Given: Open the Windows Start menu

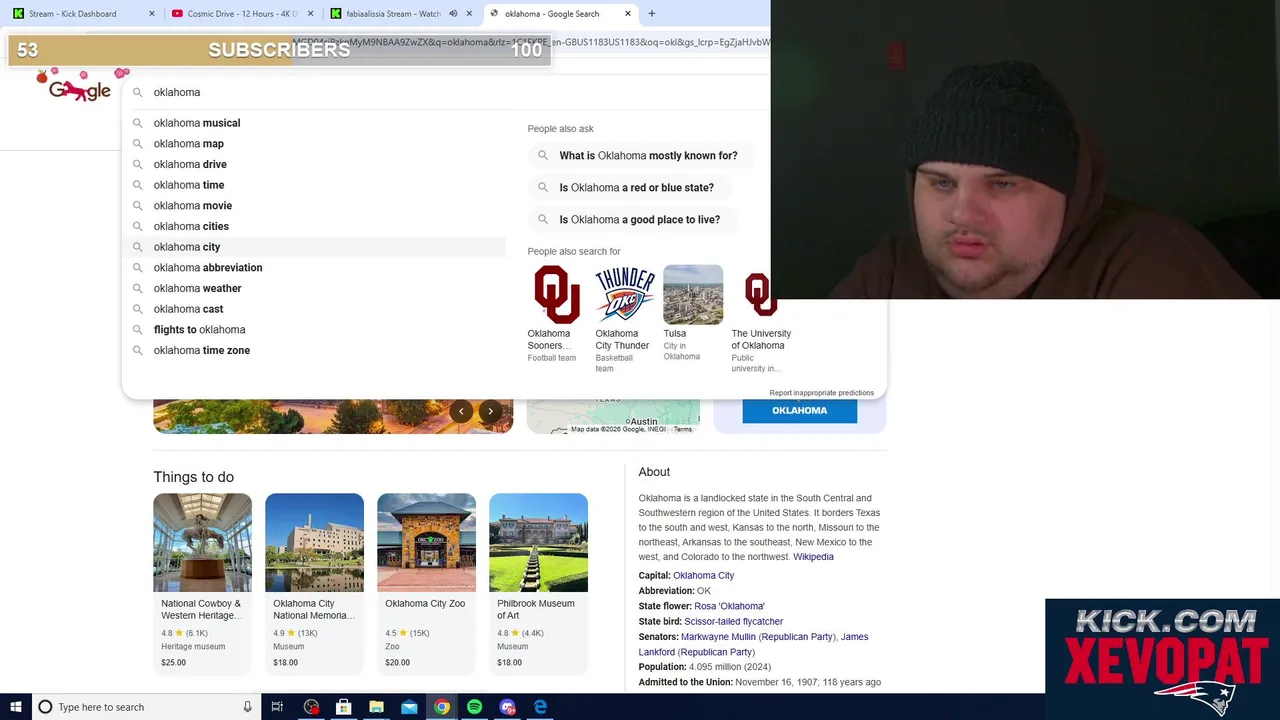Looking at the screenshot, I should (x=15, y=707).
